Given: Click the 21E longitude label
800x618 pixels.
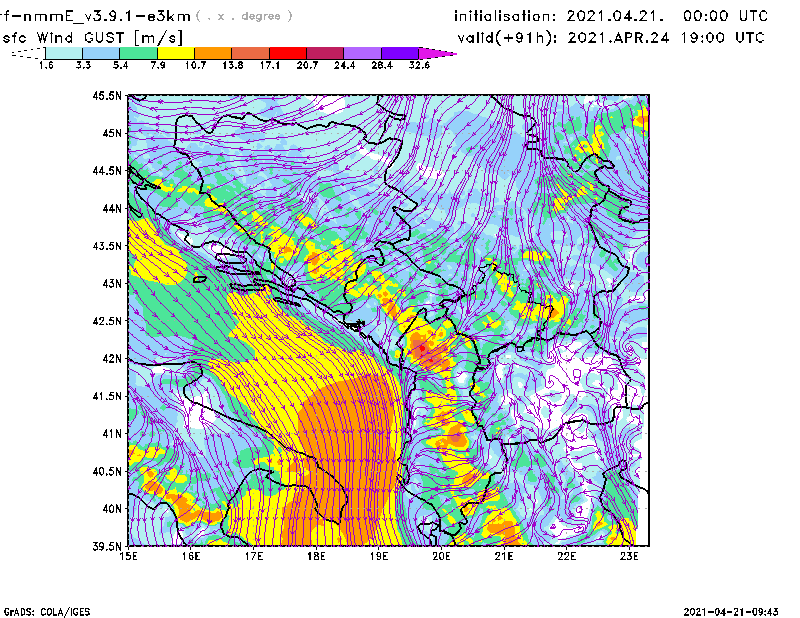Looking at the screenshot, I should [504, 556].
